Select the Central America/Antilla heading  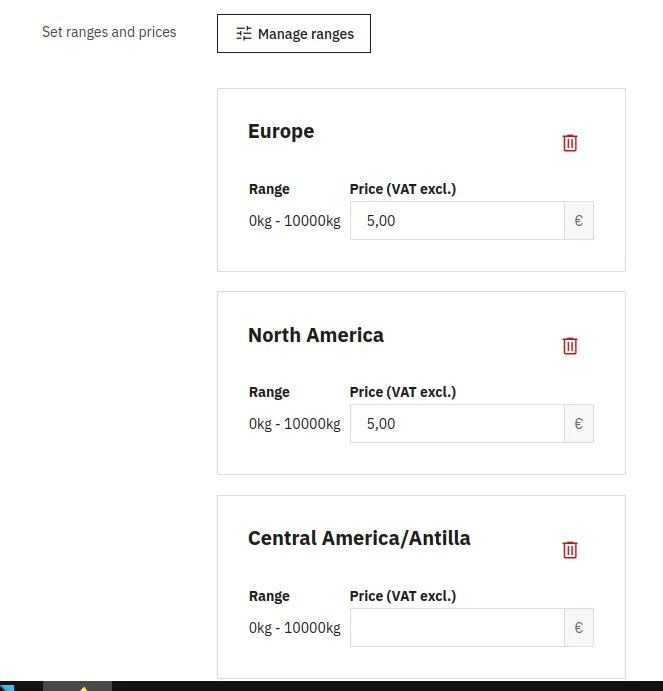[x=359, y=539]
